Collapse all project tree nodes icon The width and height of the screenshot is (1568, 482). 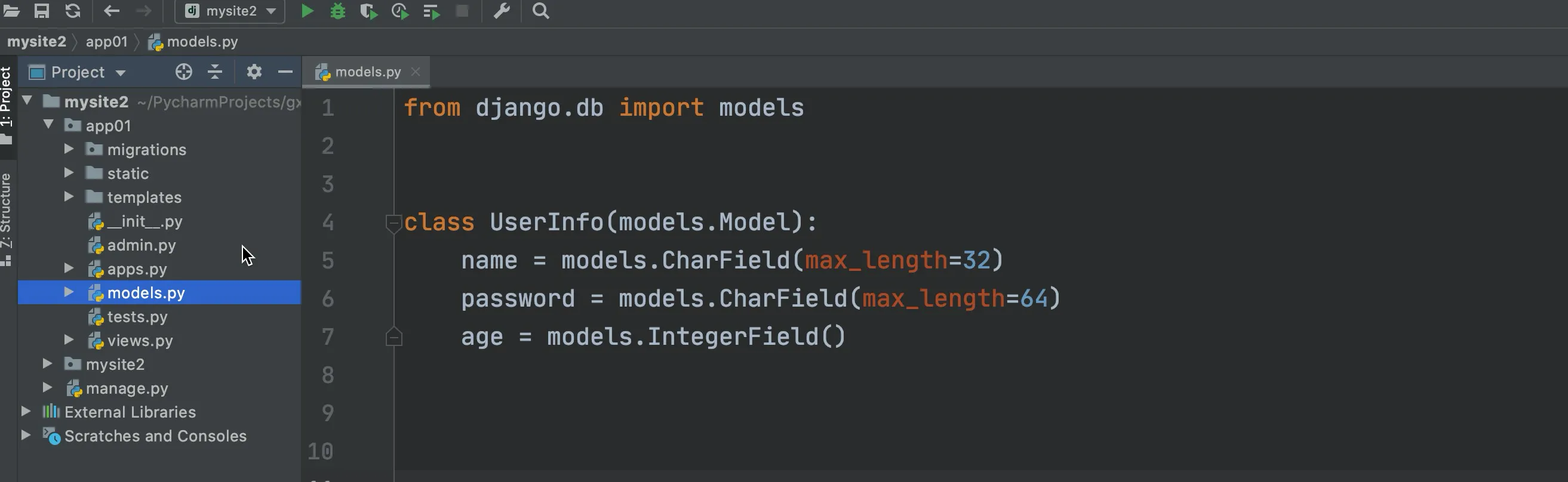click(x=215, y=72)
